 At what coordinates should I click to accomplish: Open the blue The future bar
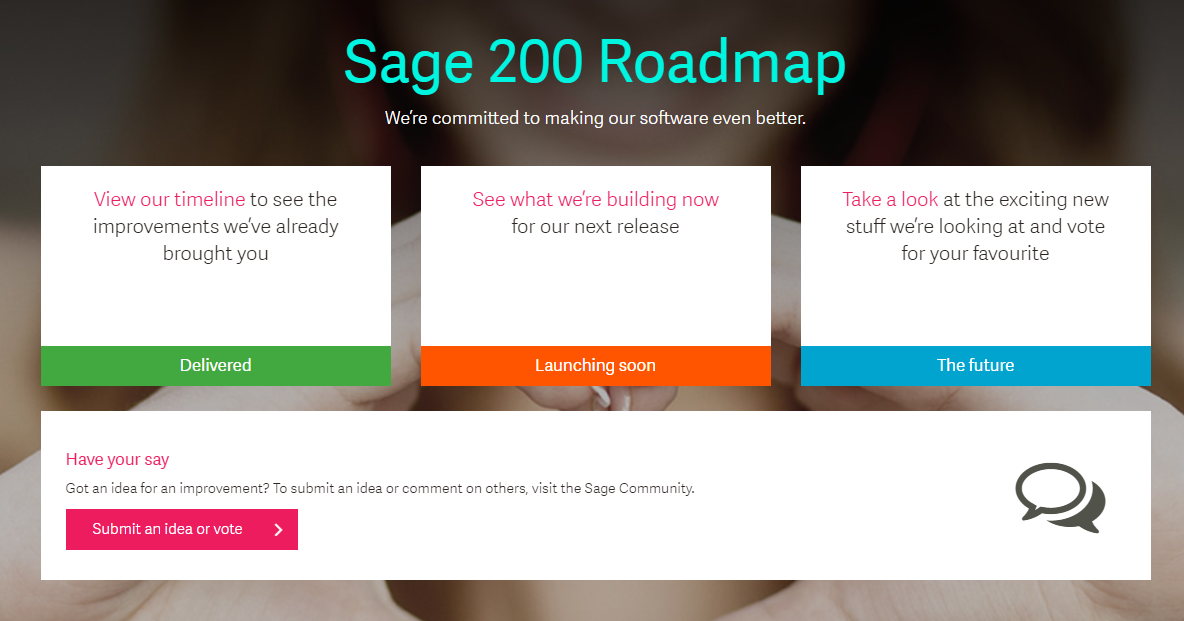pyautogui.click(x=976, y=366)
